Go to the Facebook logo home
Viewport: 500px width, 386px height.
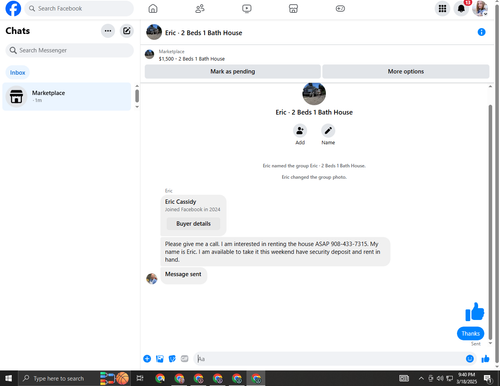click(x=13, y=8)
